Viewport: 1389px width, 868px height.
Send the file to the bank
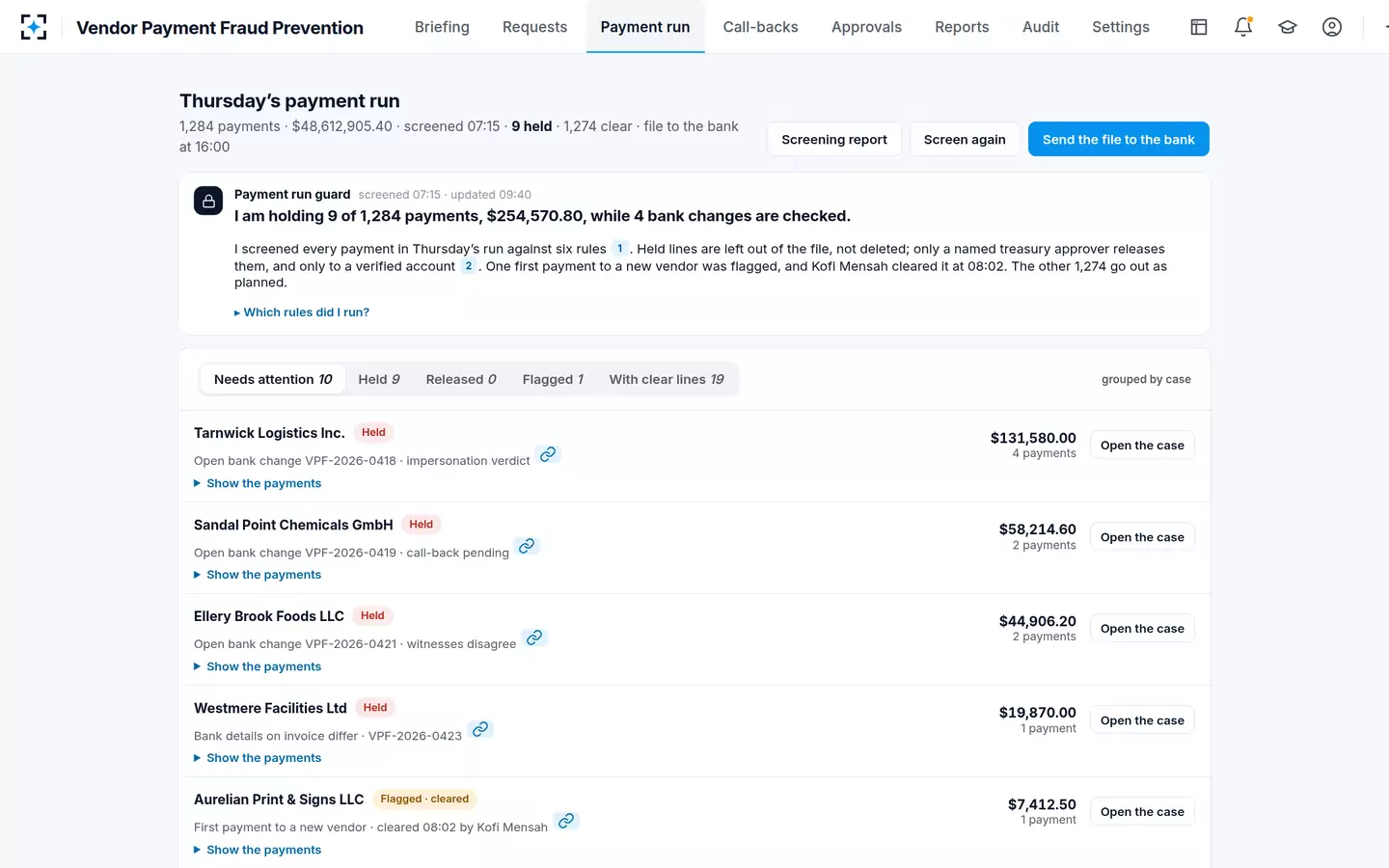[1119, 140]
